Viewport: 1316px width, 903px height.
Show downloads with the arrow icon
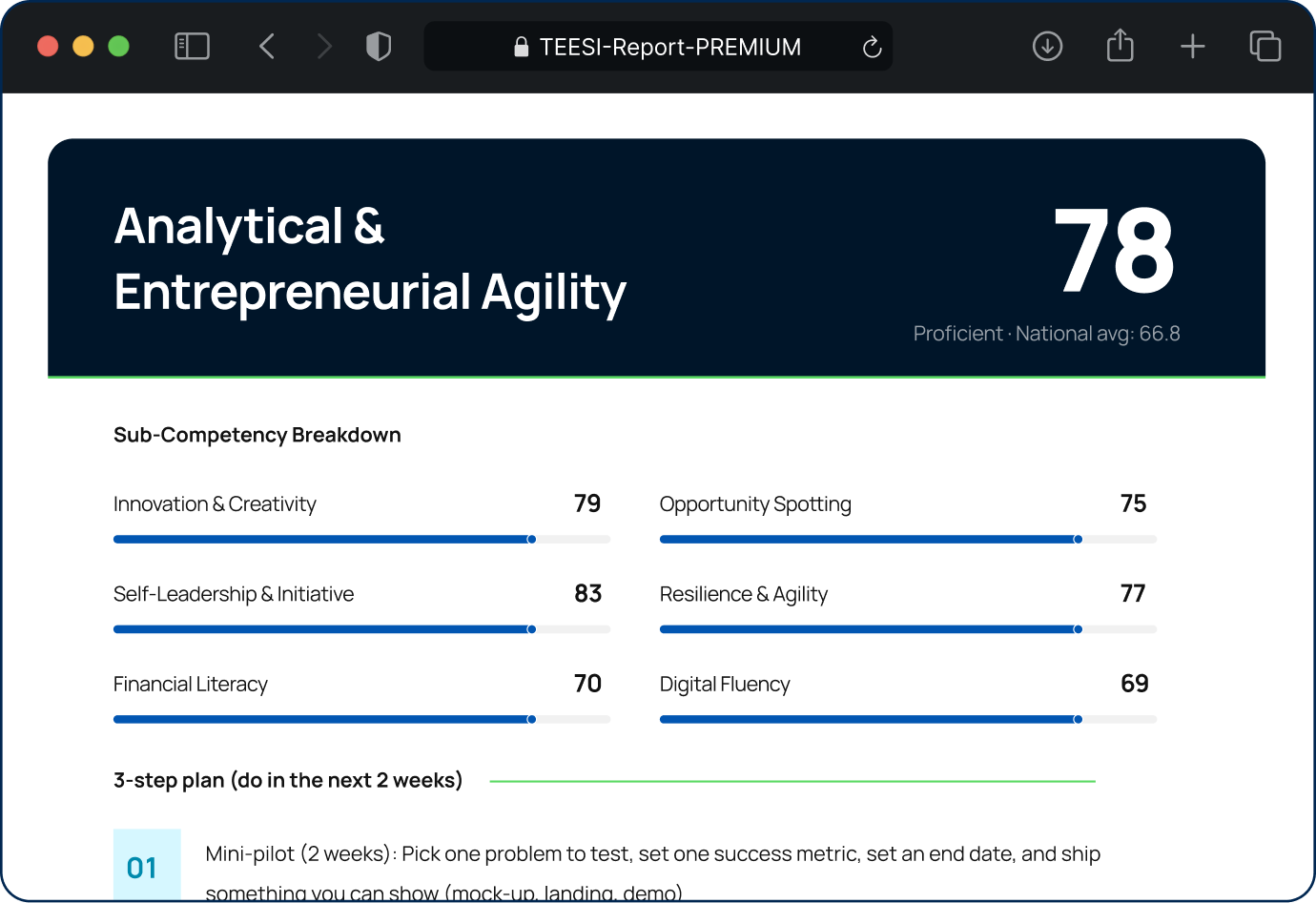coord(1047,46)
